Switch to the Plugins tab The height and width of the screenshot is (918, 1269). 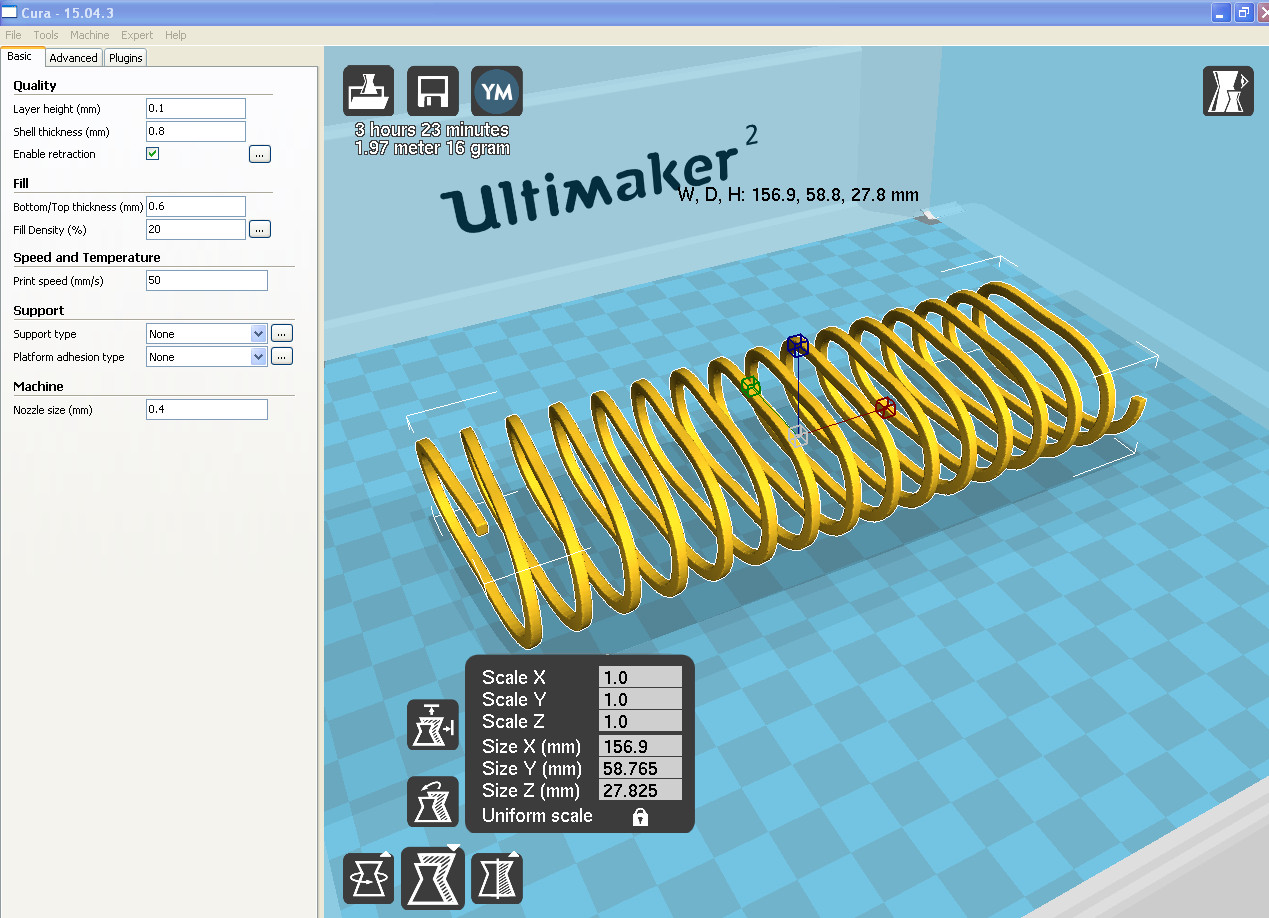click(125, 57)
